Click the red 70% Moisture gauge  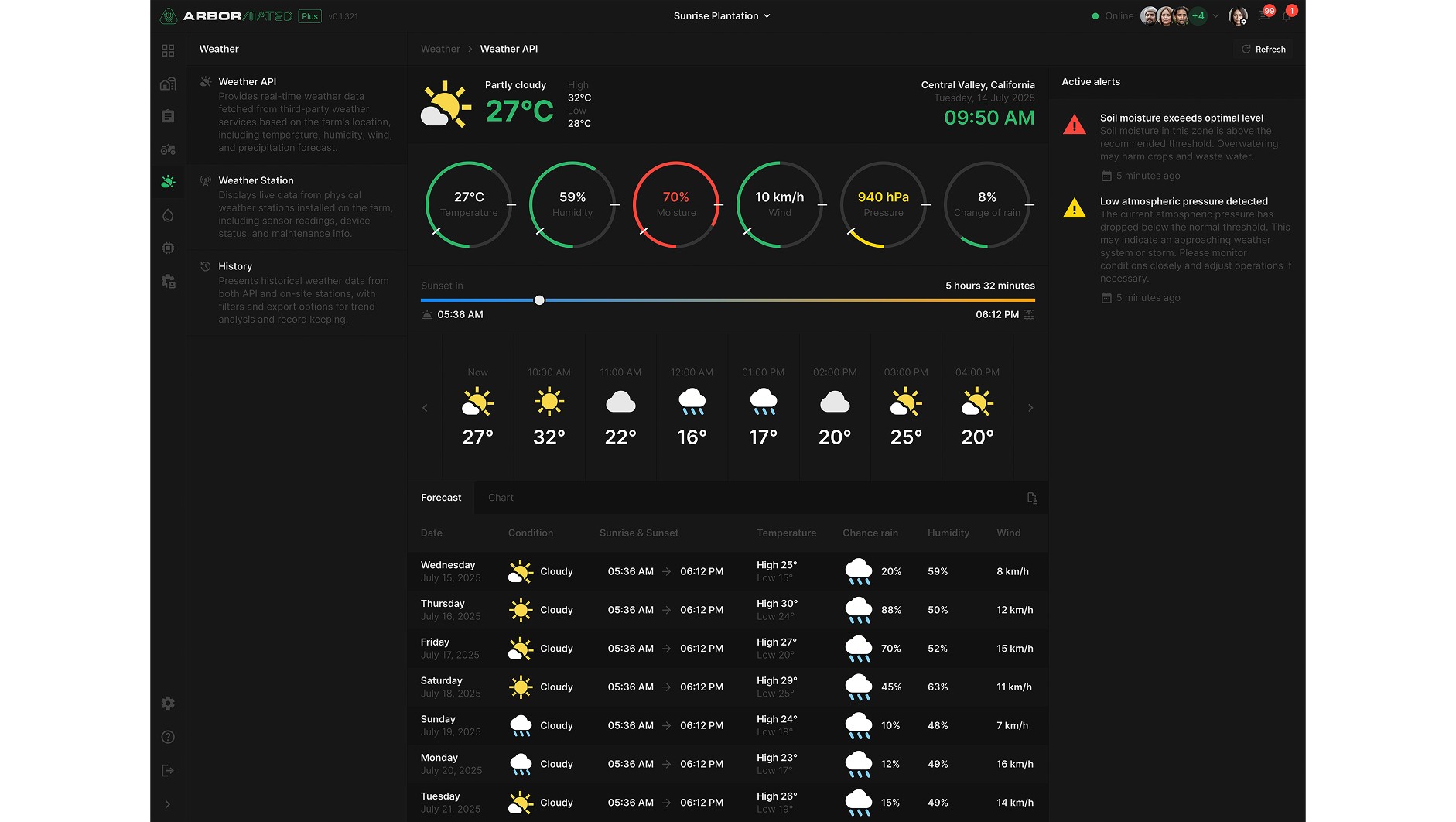[676, 204]
